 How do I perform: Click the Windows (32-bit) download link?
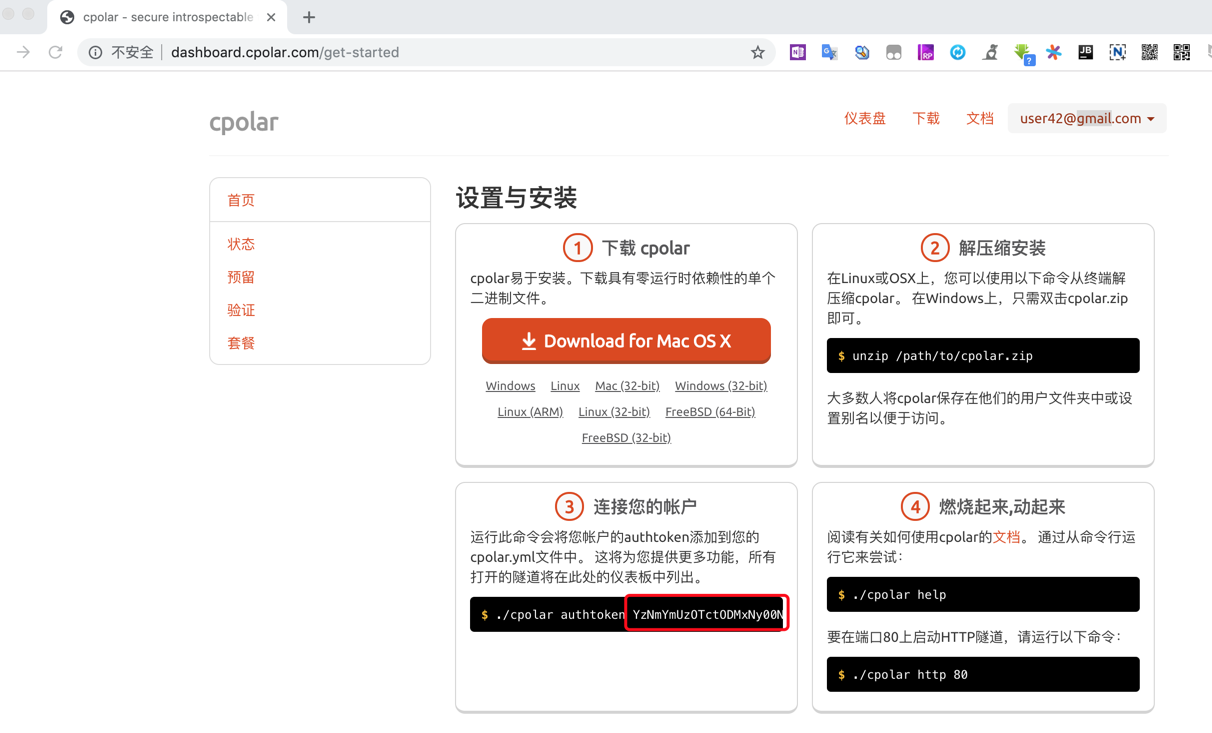(721, 386)
